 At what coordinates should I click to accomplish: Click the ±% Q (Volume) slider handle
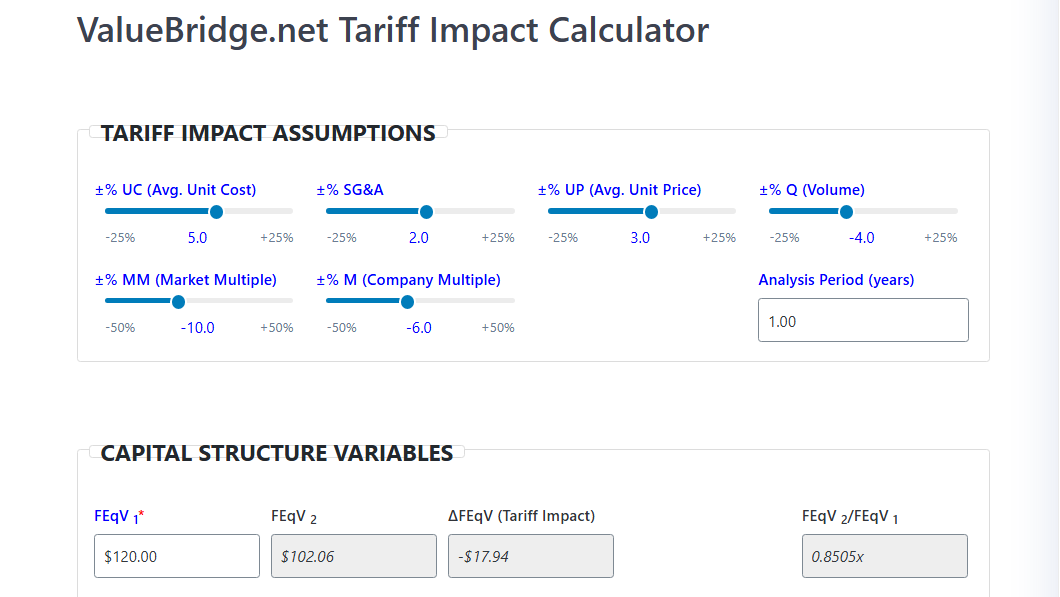pyautogui.click(x=846, y=212)
